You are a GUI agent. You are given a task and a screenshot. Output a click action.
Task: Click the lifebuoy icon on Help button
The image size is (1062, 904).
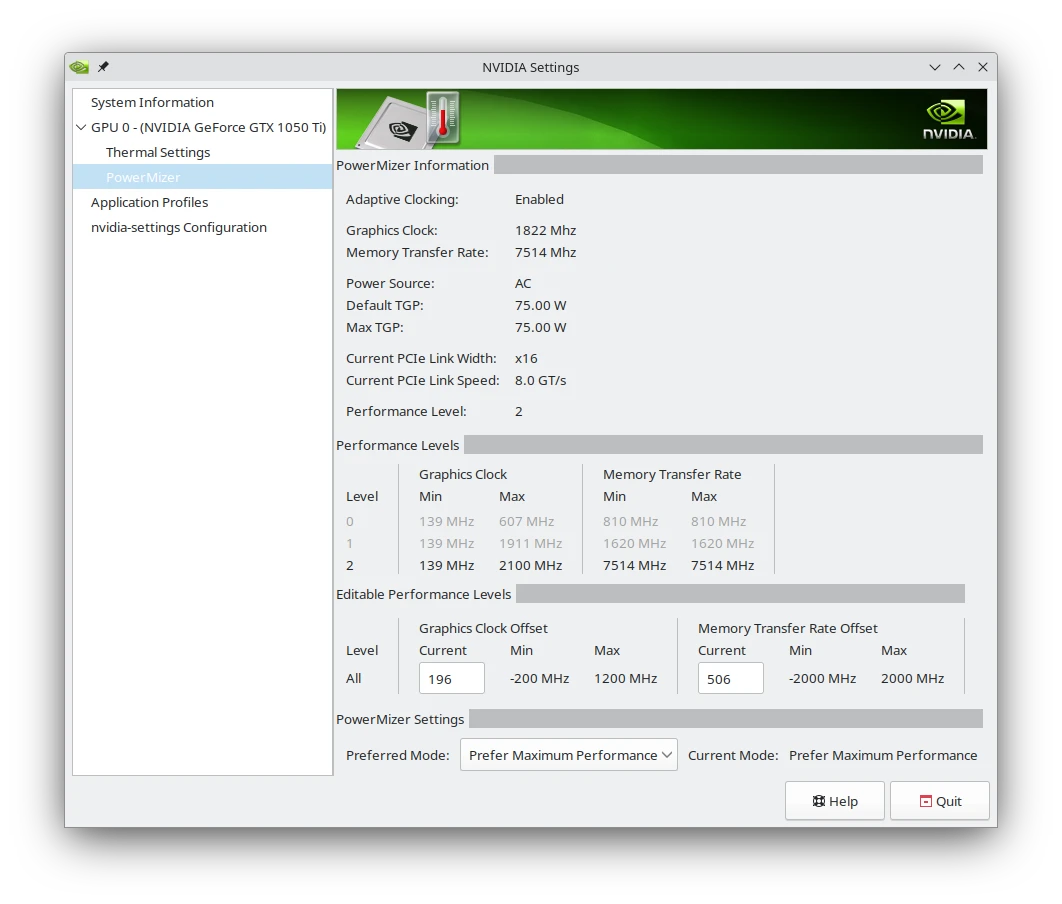tap(818, 801)
